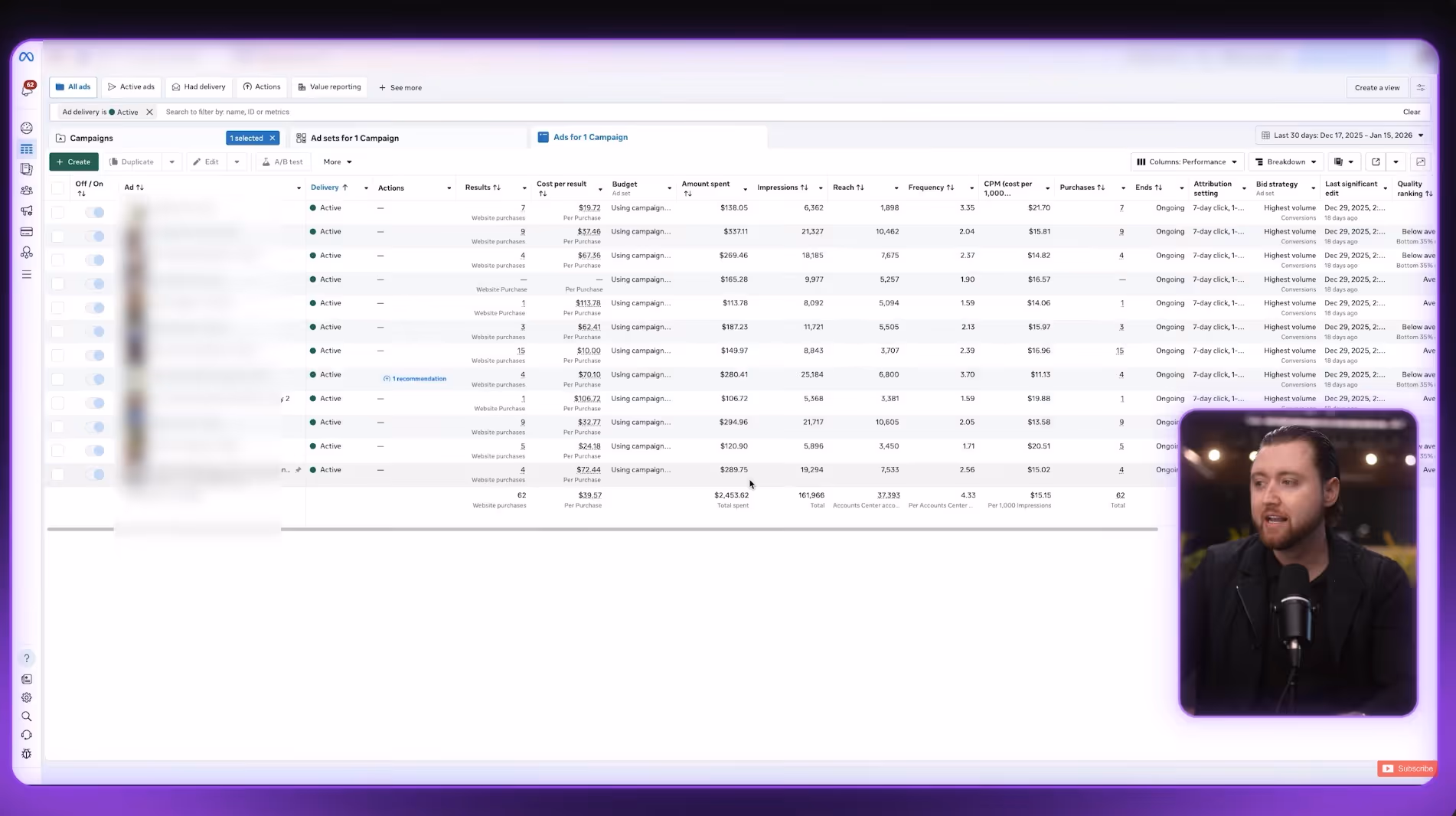Select the checkbox for the $294.96 ad row
Image resolution: width=1456 pixels, height=816 pixels.
click(x=58, y=426)
